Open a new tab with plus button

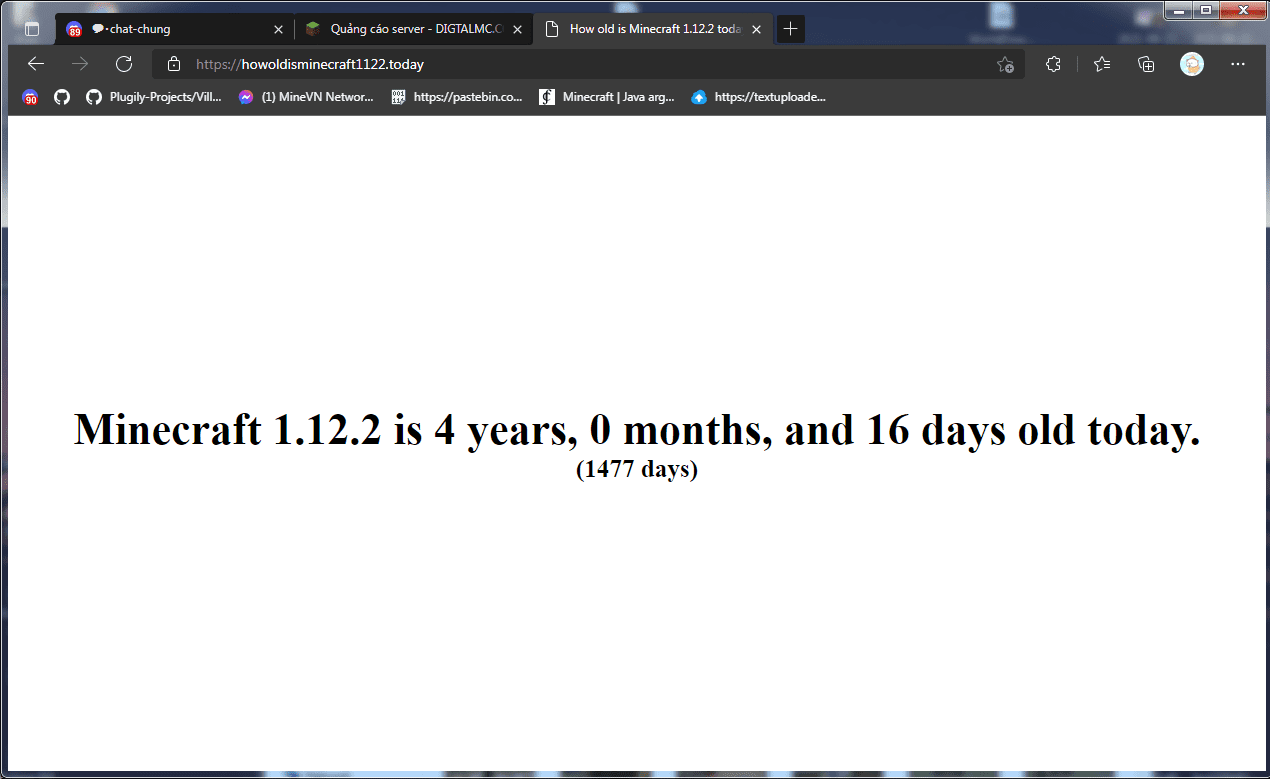pos(791,29)
